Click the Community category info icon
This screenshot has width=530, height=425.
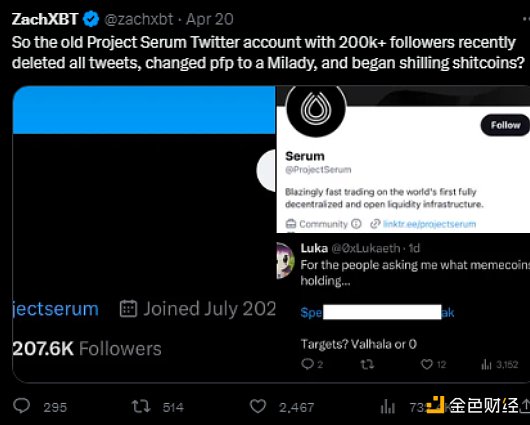356,224
